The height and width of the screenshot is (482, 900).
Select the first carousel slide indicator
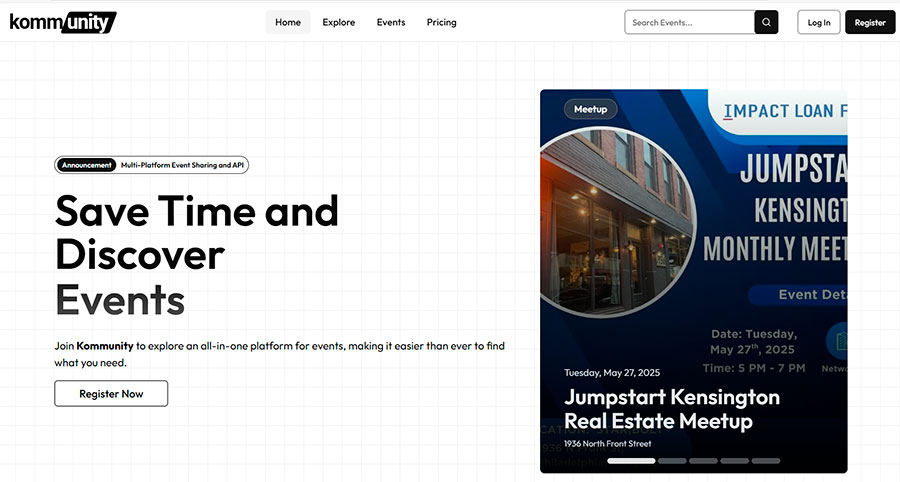[631, 461]
